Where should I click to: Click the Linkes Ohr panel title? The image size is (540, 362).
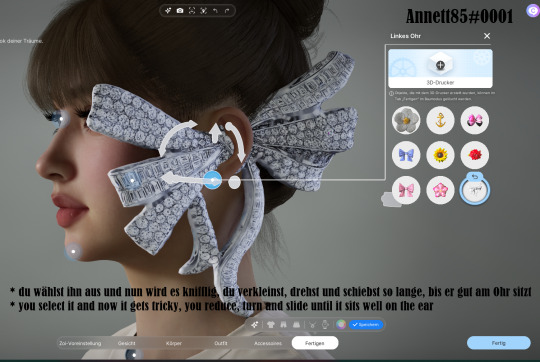point(405,36)
